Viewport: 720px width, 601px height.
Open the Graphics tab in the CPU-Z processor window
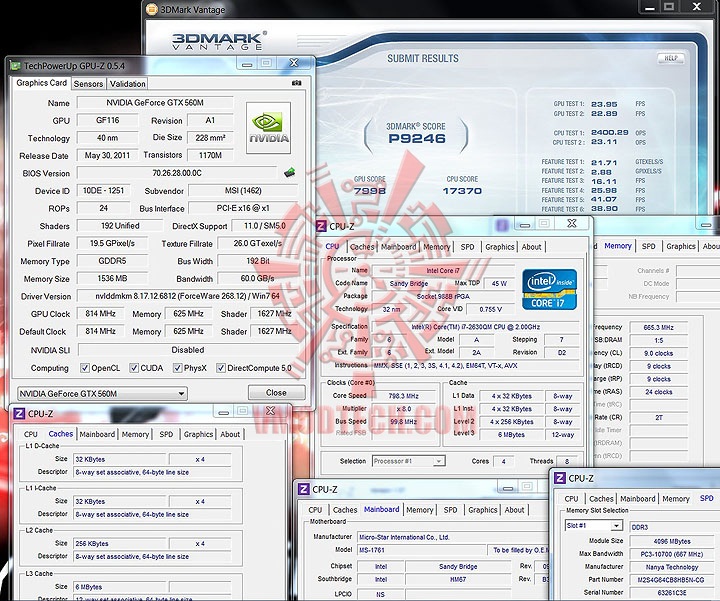500,247
